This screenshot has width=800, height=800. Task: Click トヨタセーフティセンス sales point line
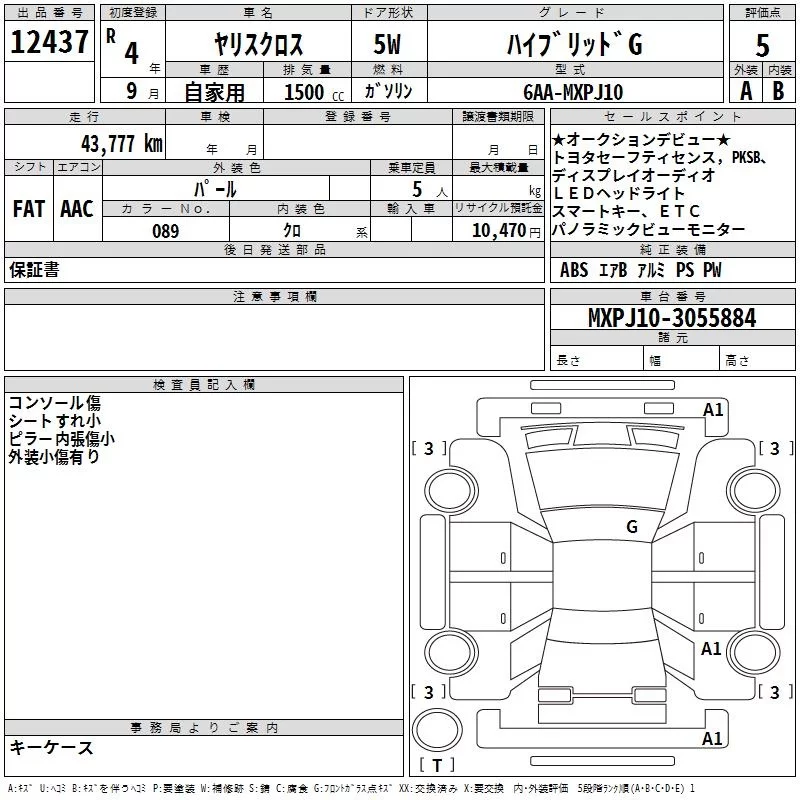click(661, 157)
